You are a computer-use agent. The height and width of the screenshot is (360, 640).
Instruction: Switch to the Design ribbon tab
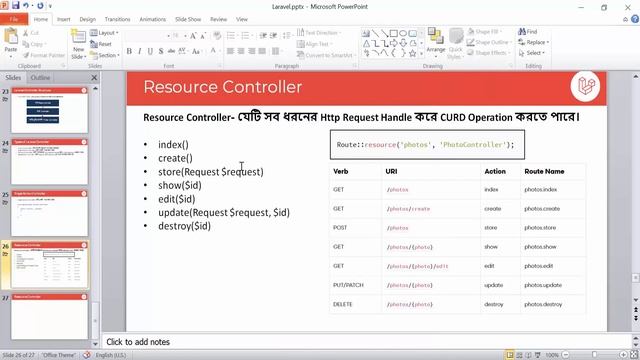tap(87, 19)
